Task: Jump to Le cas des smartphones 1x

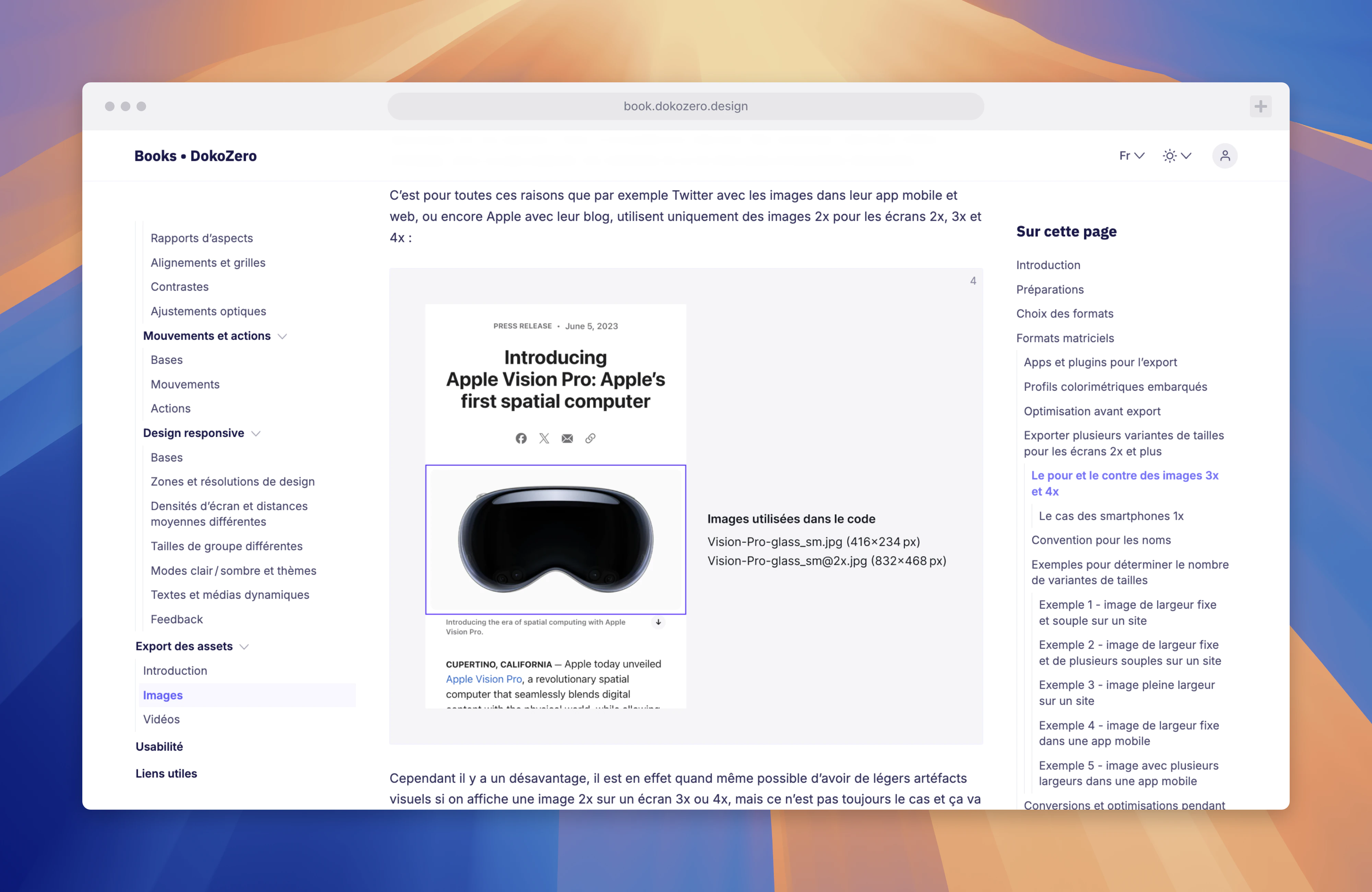Action: point(1111,516)
